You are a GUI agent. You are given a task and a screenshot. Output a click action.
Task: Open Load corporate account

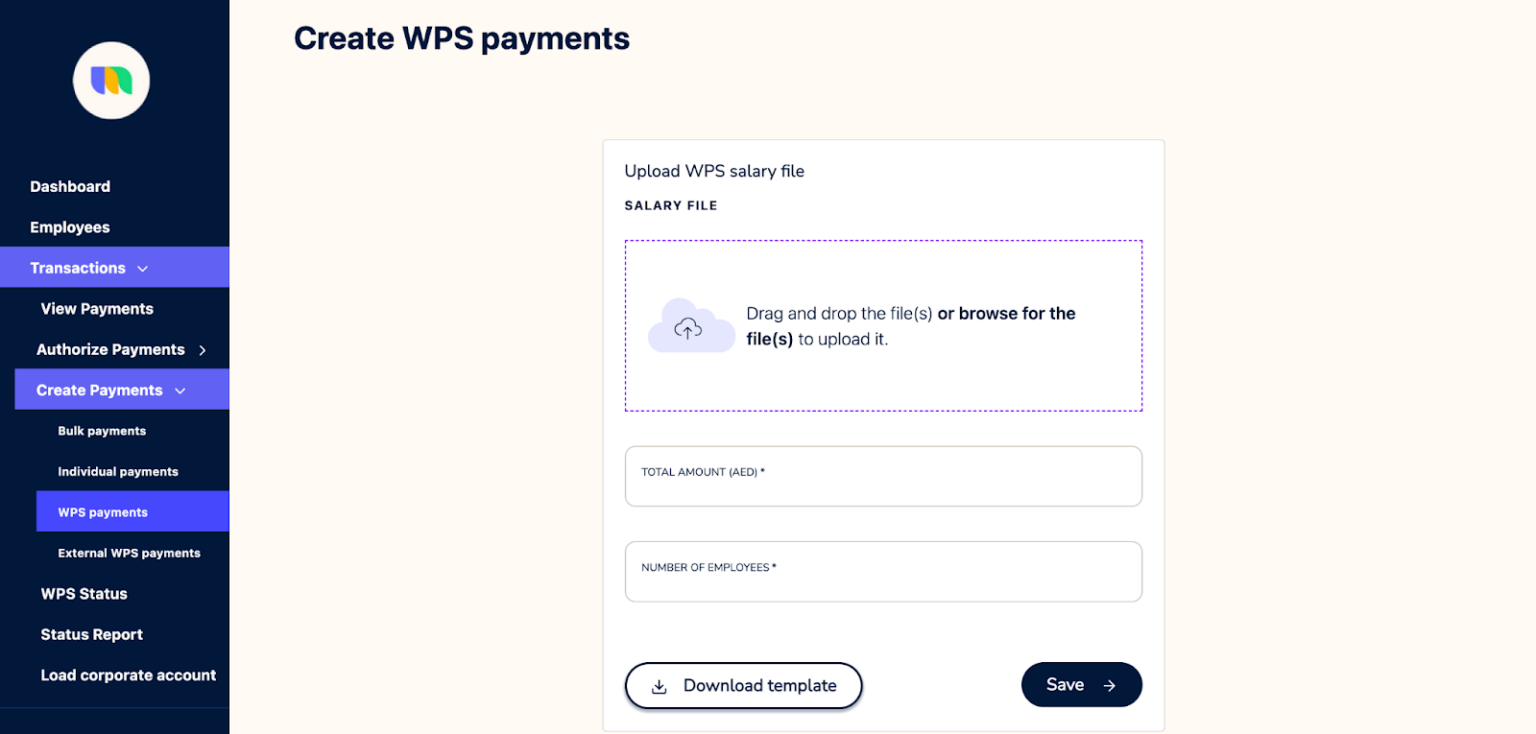point(128,675)
